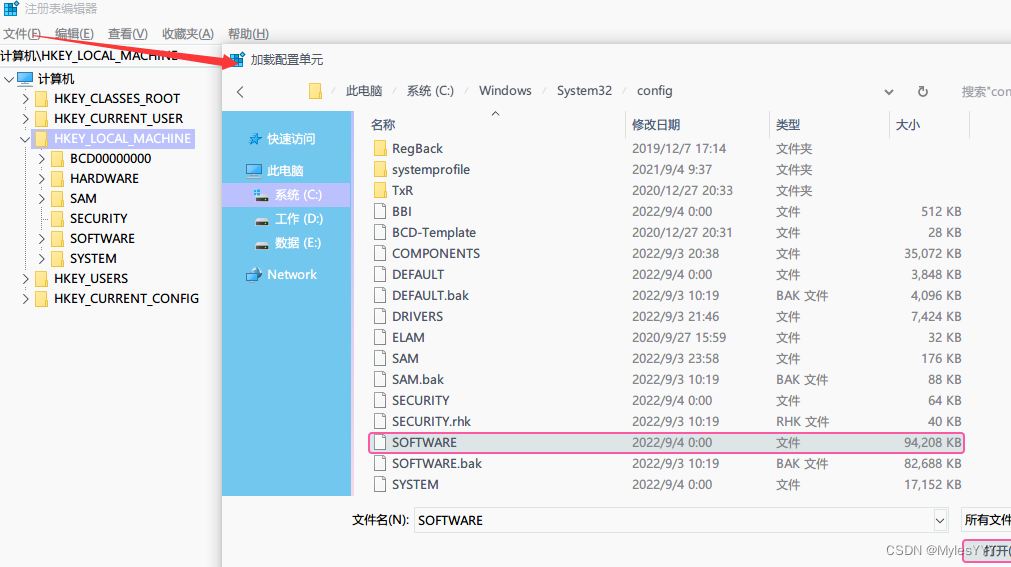Click the Load Hive dialog title icon
1011x567 pixels.
click(237, 59)
